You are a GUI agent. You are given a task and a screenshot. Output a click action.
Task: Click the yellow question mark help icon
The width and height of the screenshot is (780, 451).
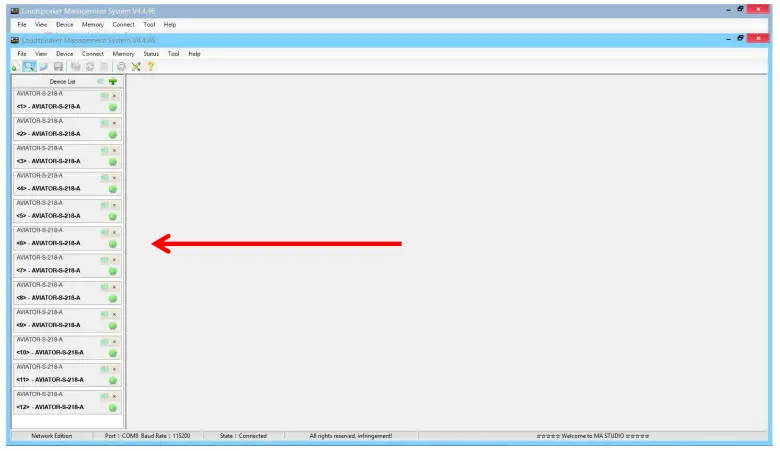click(x=151, y=66)
